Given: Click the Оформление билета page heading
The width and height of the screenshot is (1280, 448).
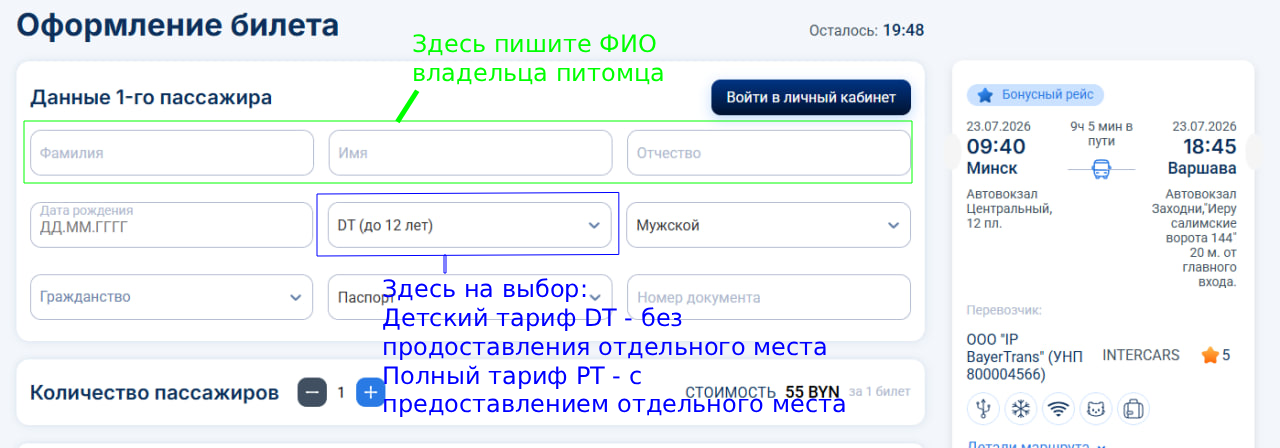Looking at the screenshot, I should pyautogui.click(x=178, y=25).
